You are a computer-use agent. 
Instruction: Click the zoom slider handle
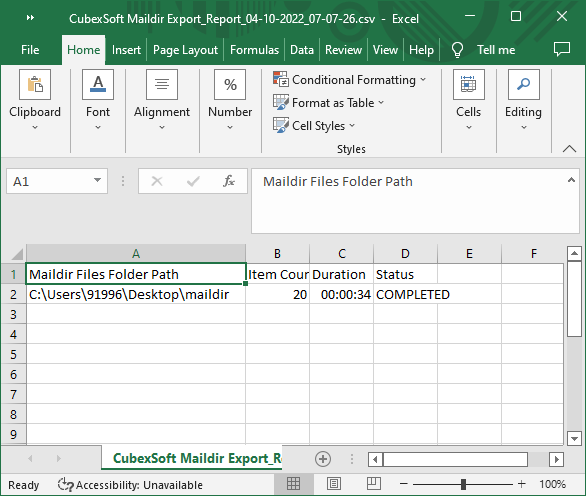(x=463, y=484)
